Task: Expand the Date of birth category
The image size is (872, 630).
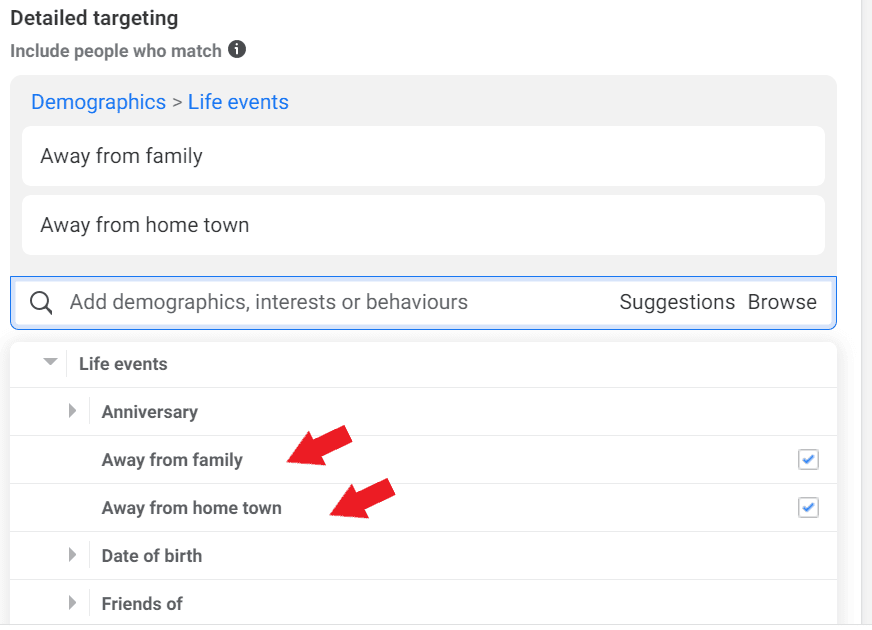Action: click(x=71, y=555)
